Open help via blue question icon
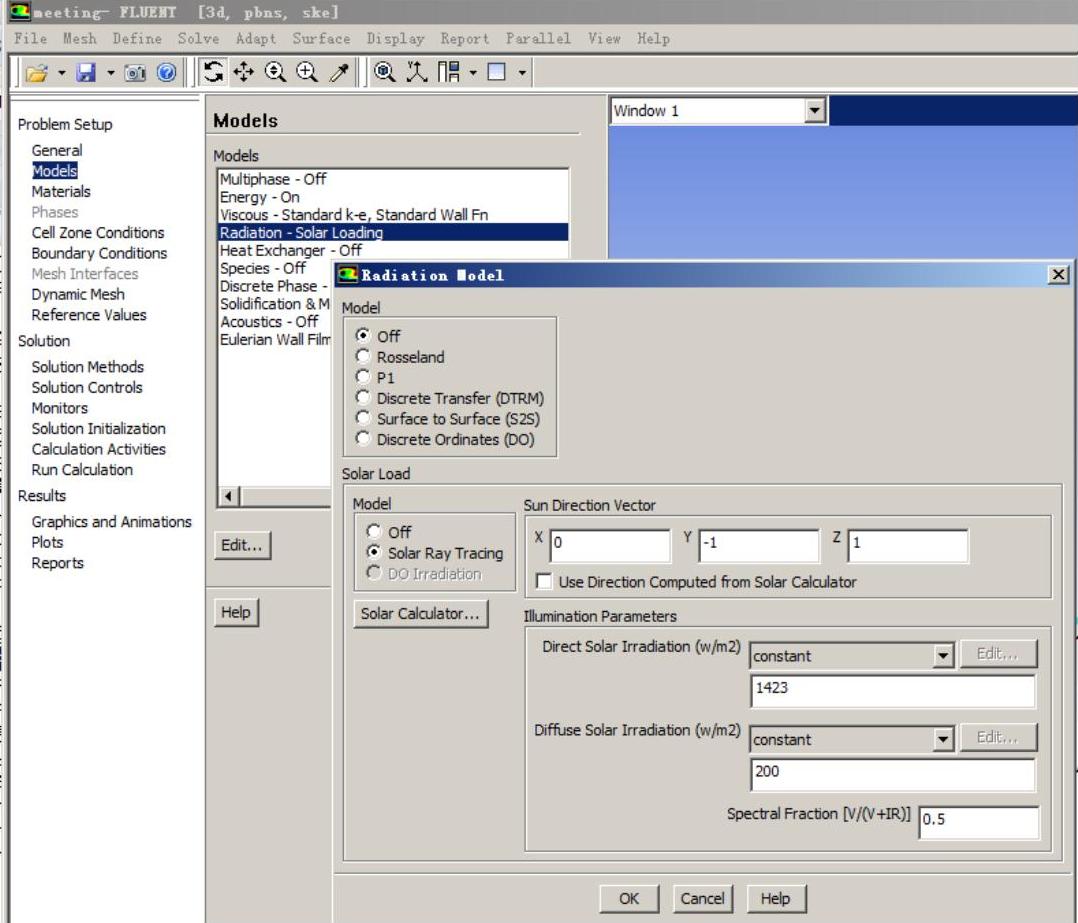 pyautogui.click(x=166, y=73)
